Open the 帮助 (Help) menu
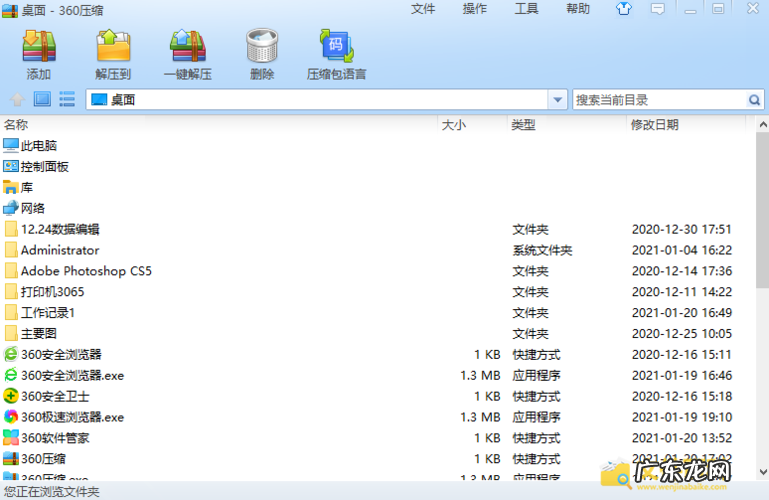 (578, 9)
